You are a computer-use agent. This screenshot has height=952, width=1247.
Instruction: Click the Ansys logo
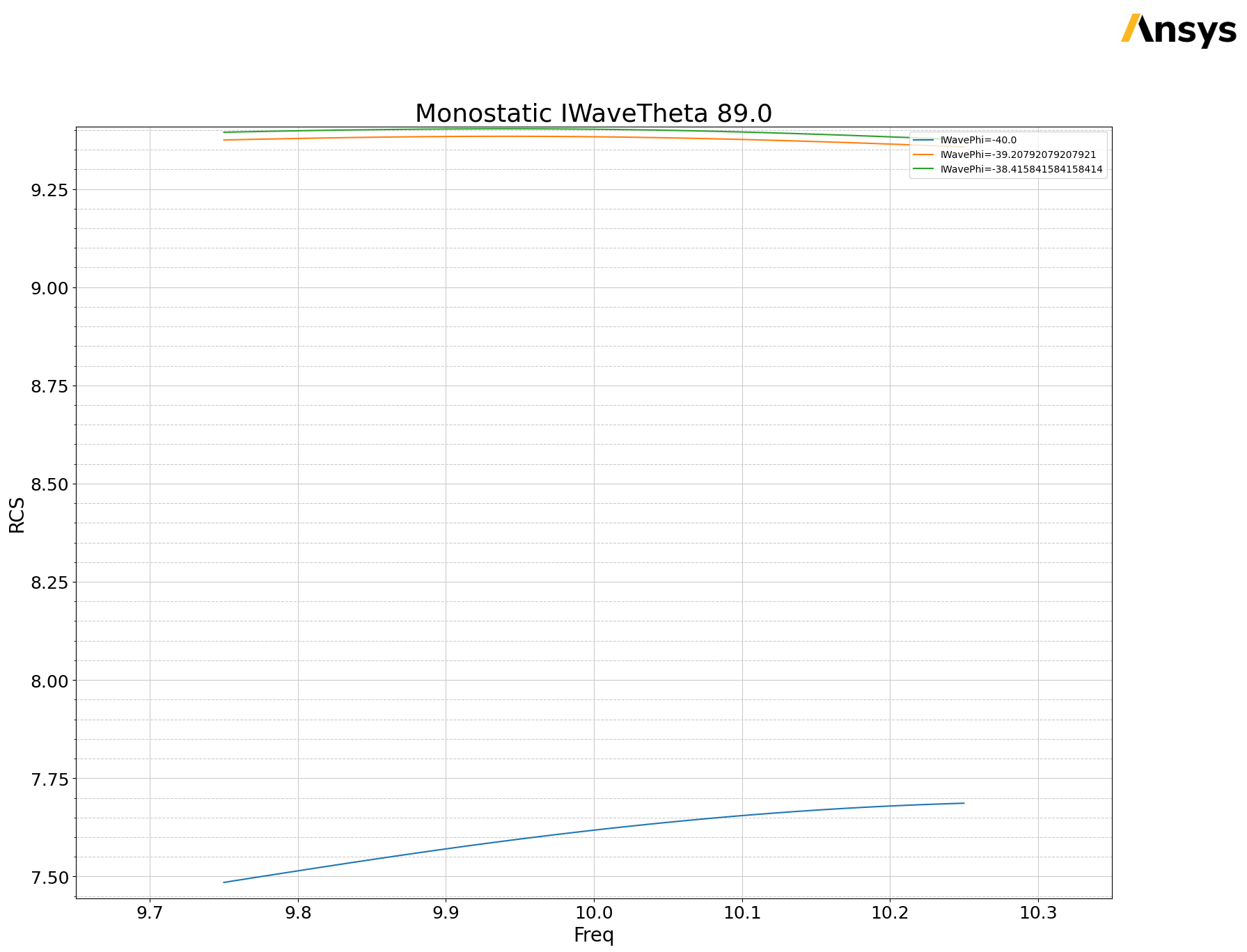click(1179, 30)
